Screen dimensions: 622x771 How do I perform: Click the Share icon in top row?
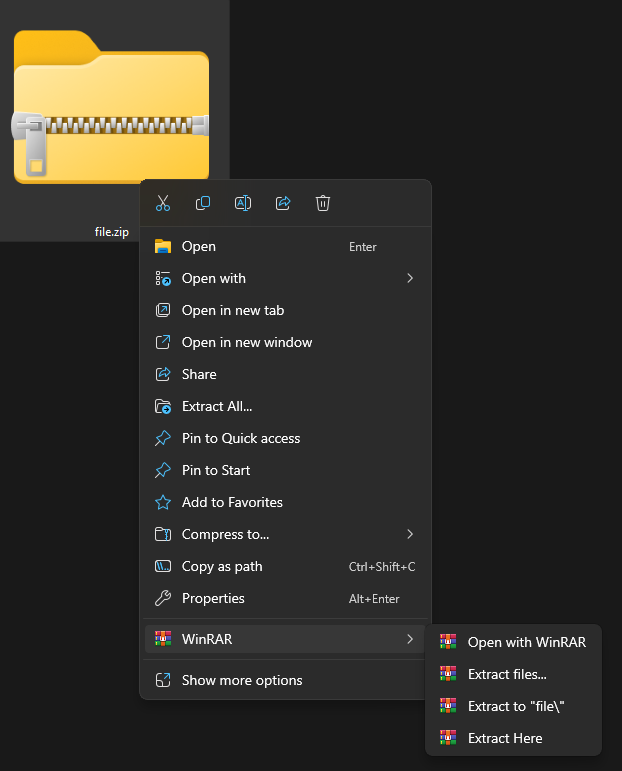283,203
